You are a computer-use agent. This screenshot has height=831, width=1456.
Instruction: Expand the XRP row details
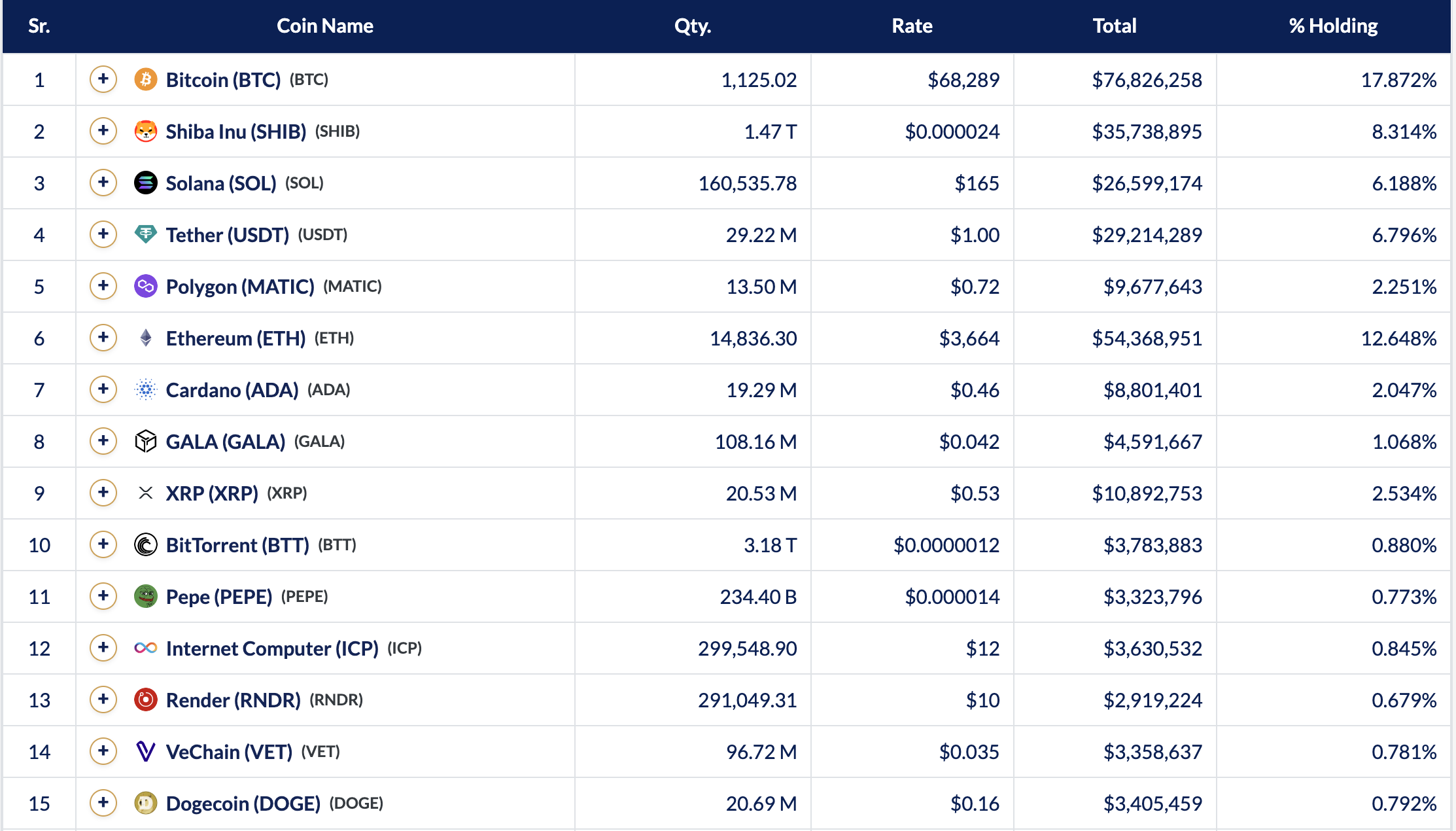point(103,493)
